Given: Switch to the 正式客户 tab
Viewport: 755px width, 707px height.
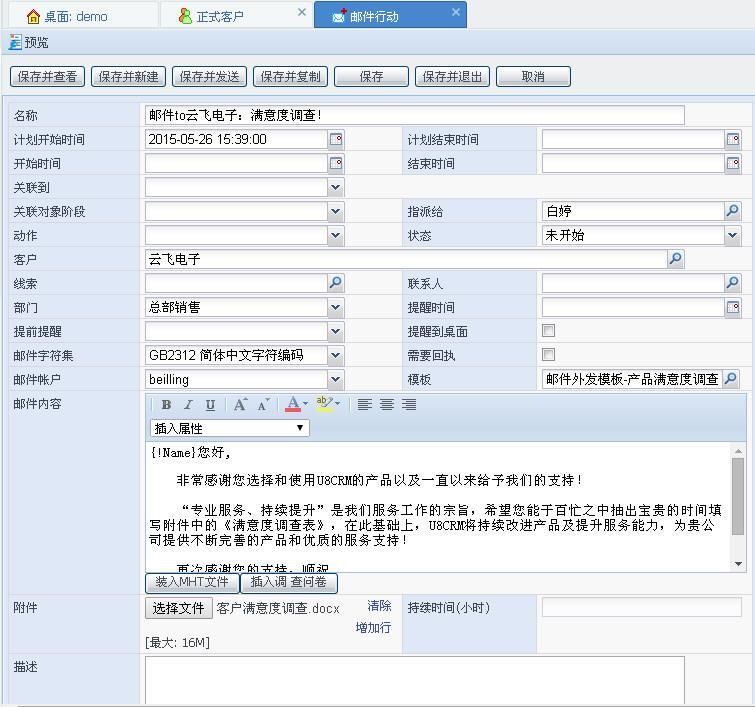Looking at the screenshot, I should (x=219, y=16).
